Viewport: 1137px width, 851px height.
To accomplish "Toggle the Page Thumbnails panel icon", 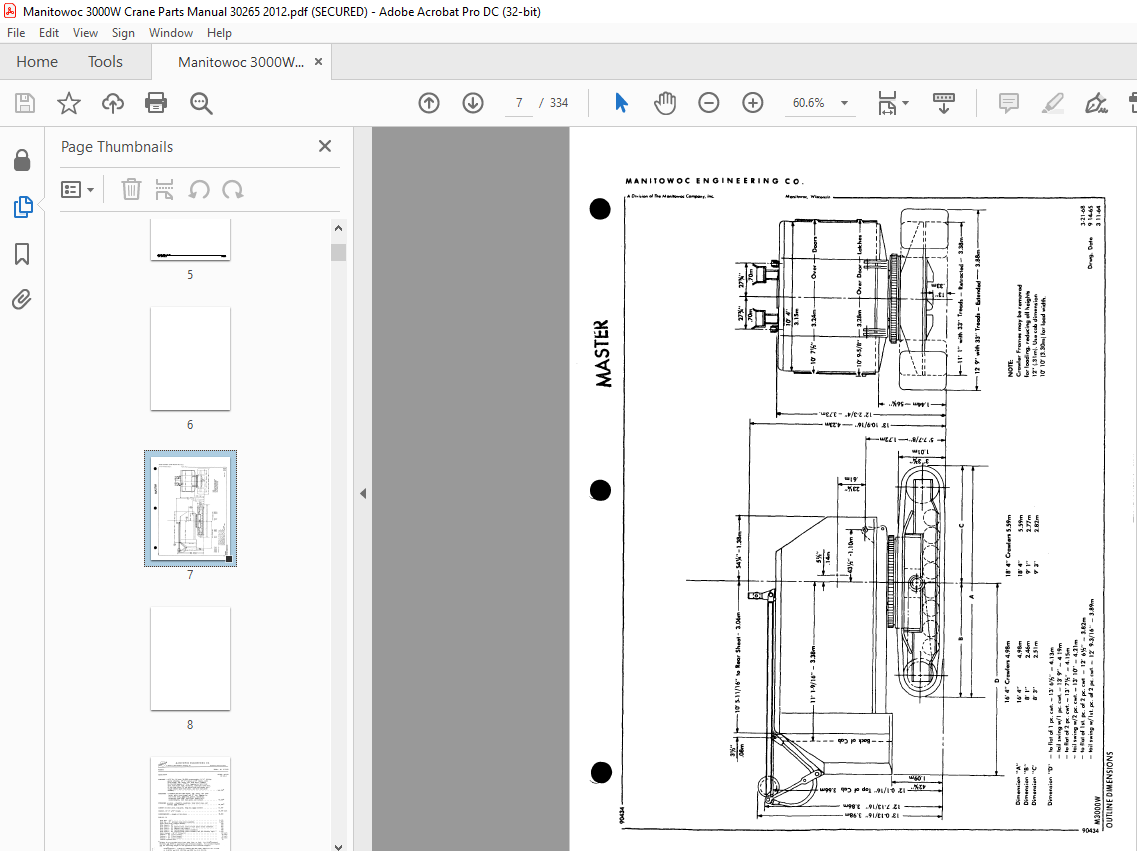I will (x=22, y=207).
